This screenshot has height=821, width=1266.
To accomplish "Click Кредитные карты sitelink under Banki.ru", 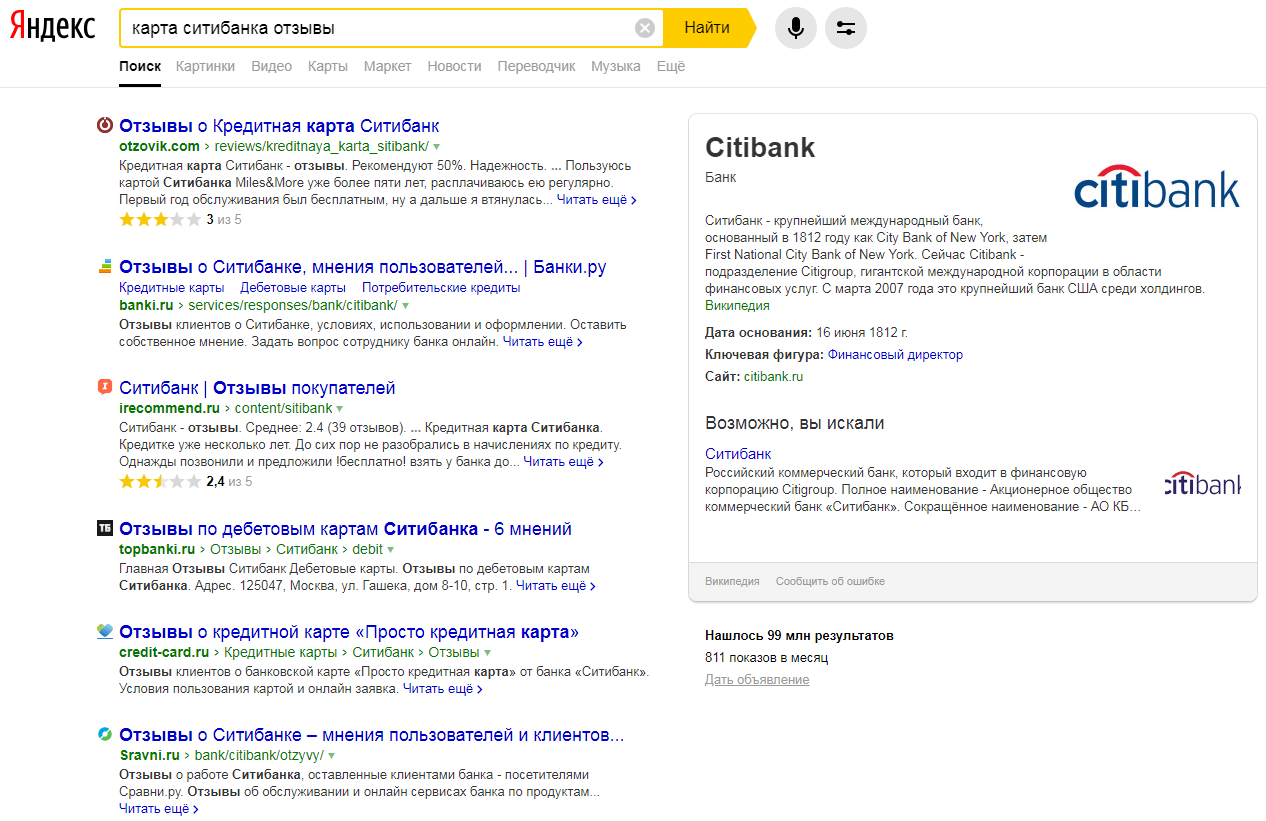I will tap(172, 287).
